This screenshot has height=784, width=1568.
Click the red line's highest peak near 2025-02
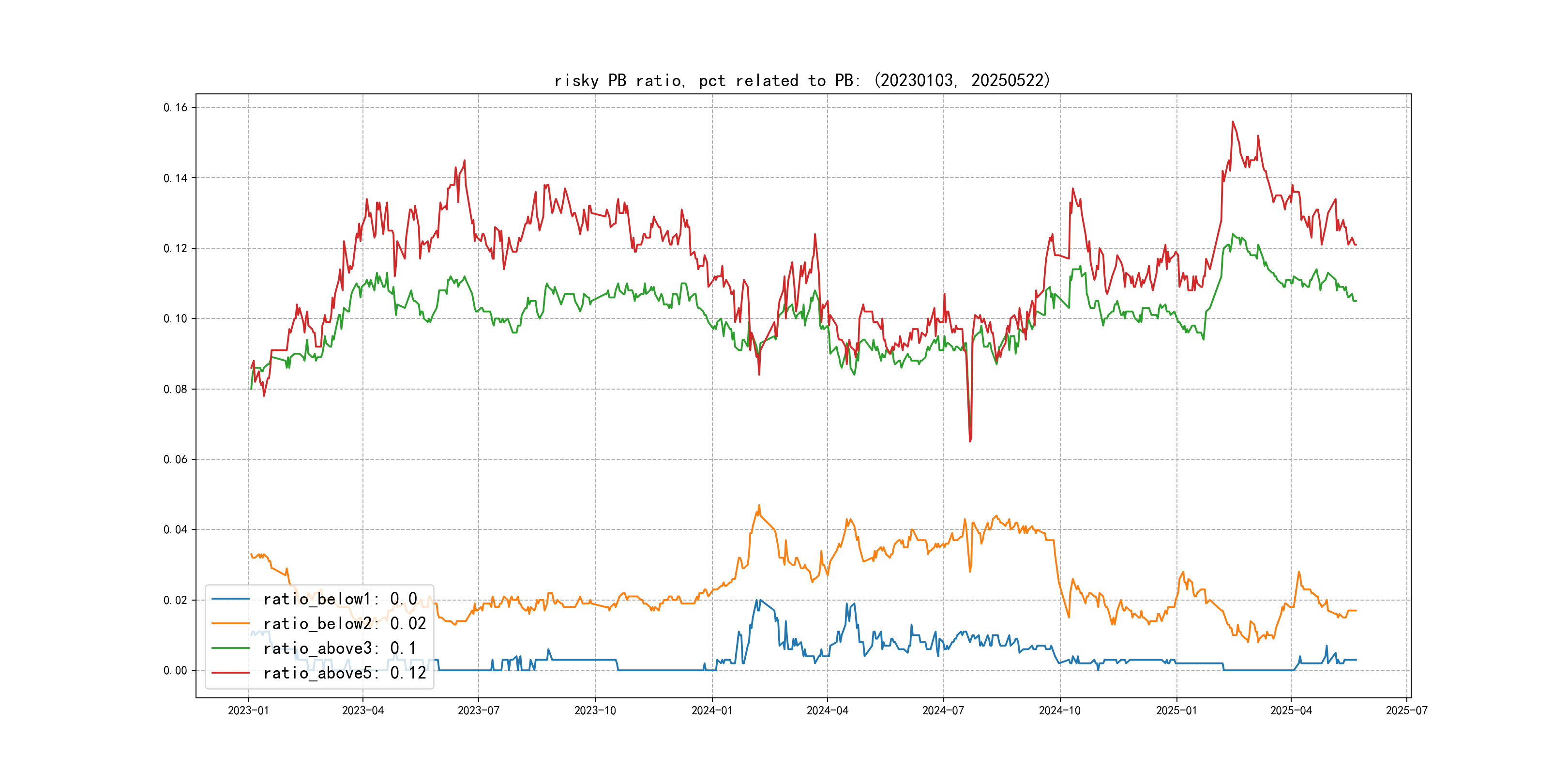click(x=1233, y=122)
